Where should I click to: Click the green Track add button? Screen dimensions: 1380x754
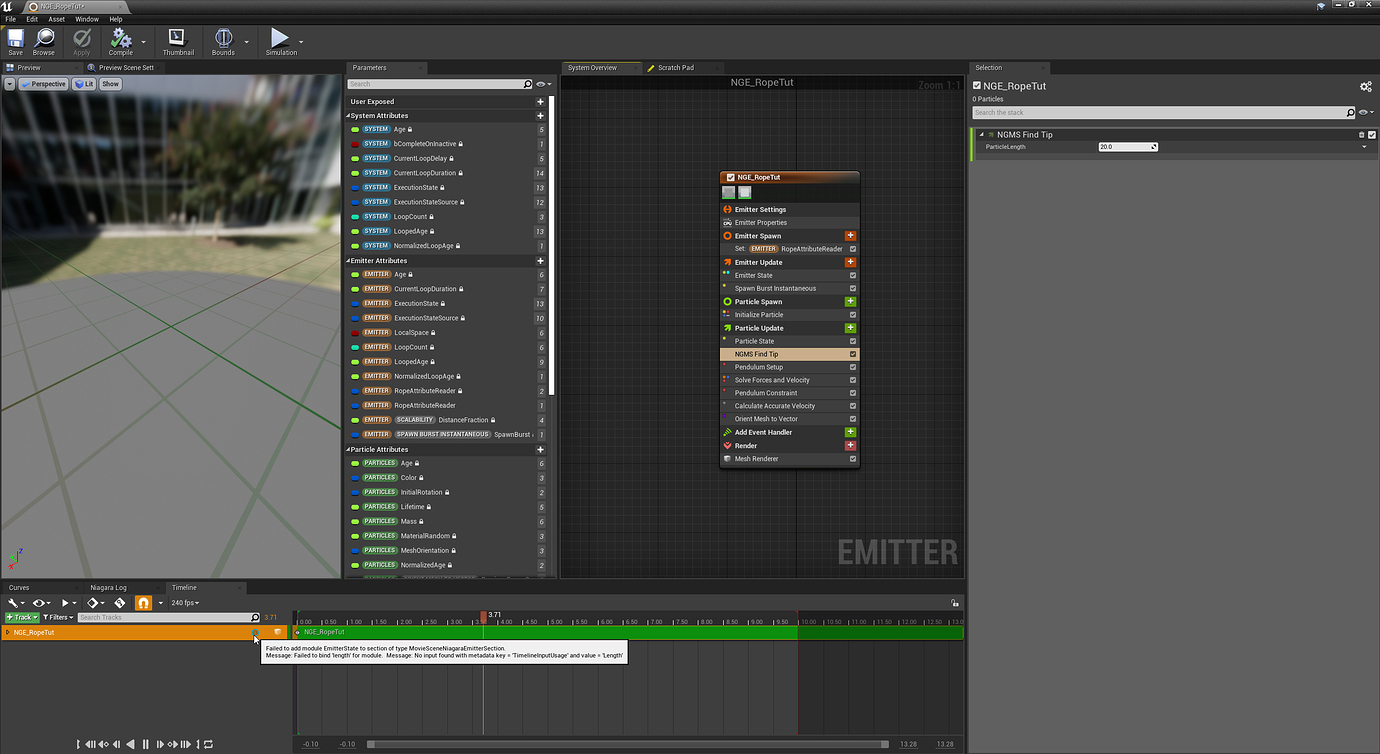pyautogui.click(x=22, y=617)
